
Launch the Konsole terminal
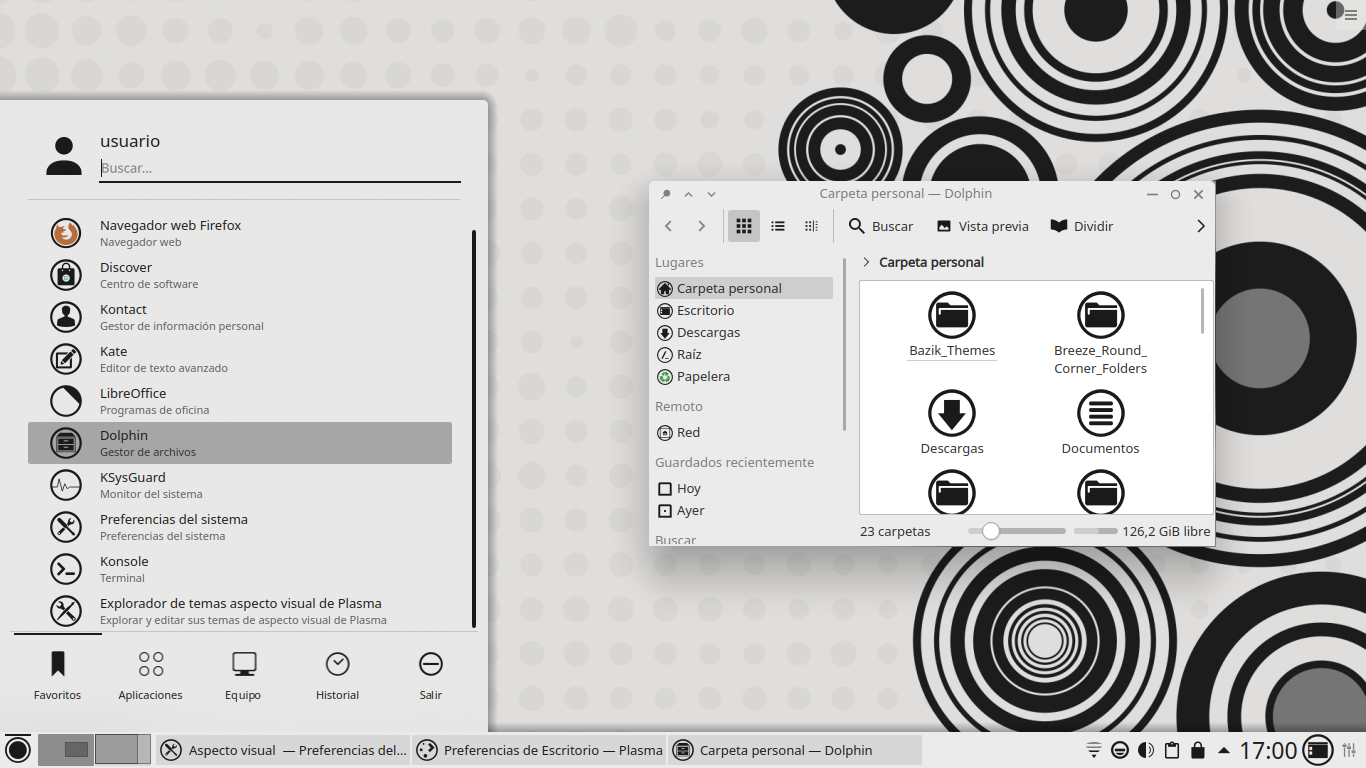pos(240,569)
